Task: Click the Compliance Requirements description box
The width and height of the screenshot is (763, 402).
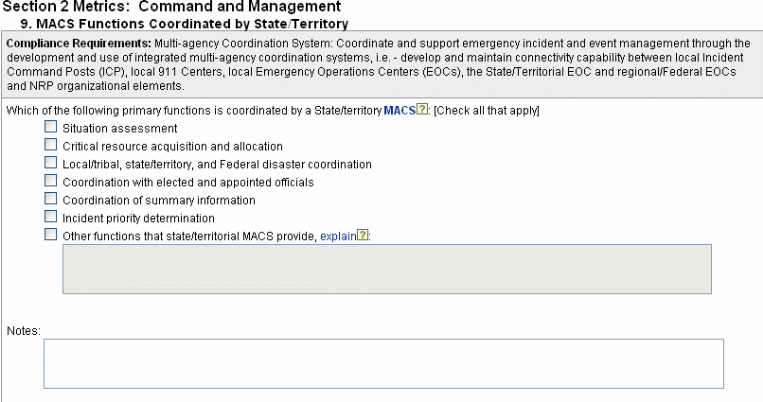Action: tap(378, 65)
